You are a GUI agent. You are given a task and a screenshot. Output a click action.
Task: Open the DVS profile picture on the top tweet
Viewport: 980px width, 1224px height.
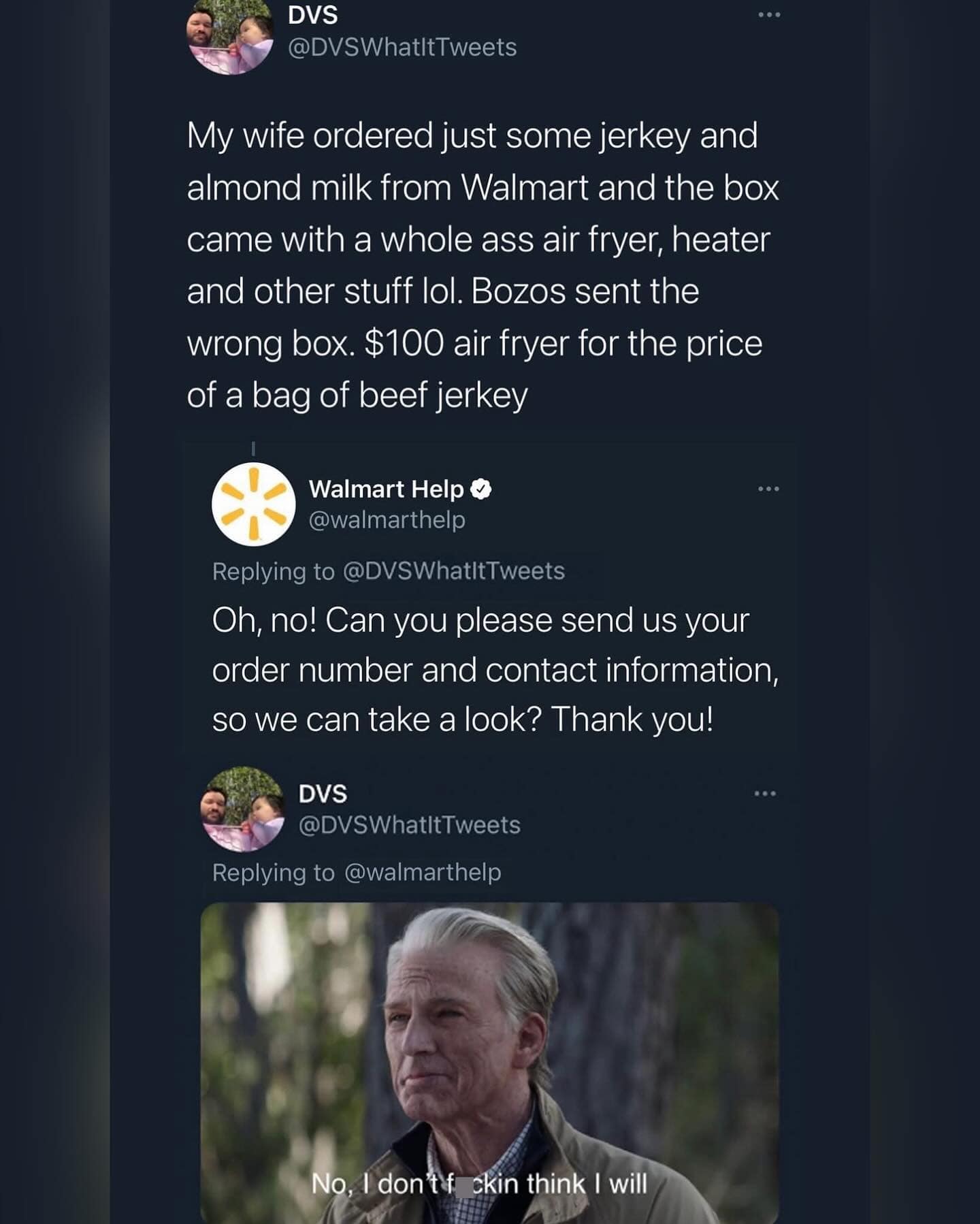coord(229,35)
